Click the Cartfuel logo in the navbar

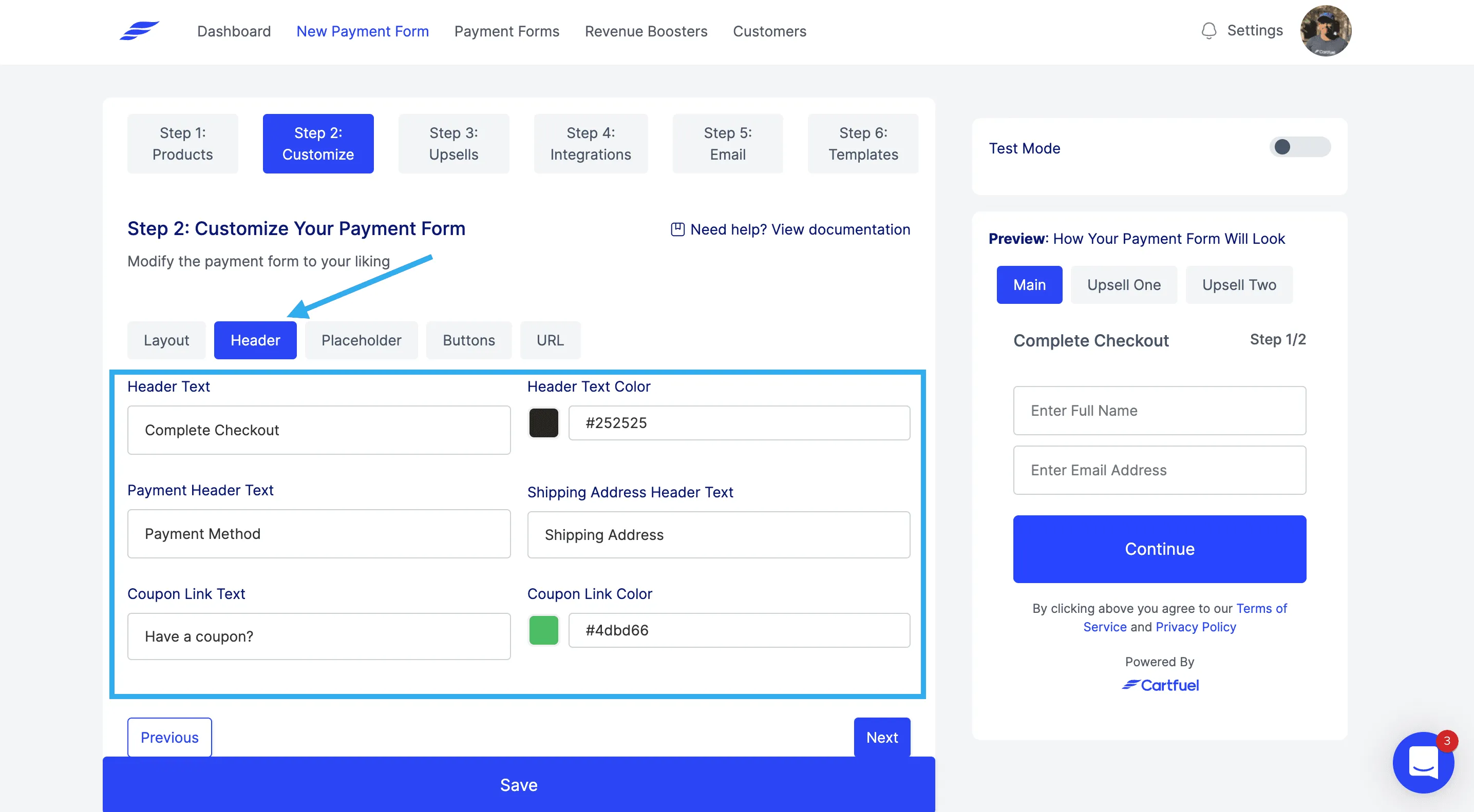[x=139, y=31]
